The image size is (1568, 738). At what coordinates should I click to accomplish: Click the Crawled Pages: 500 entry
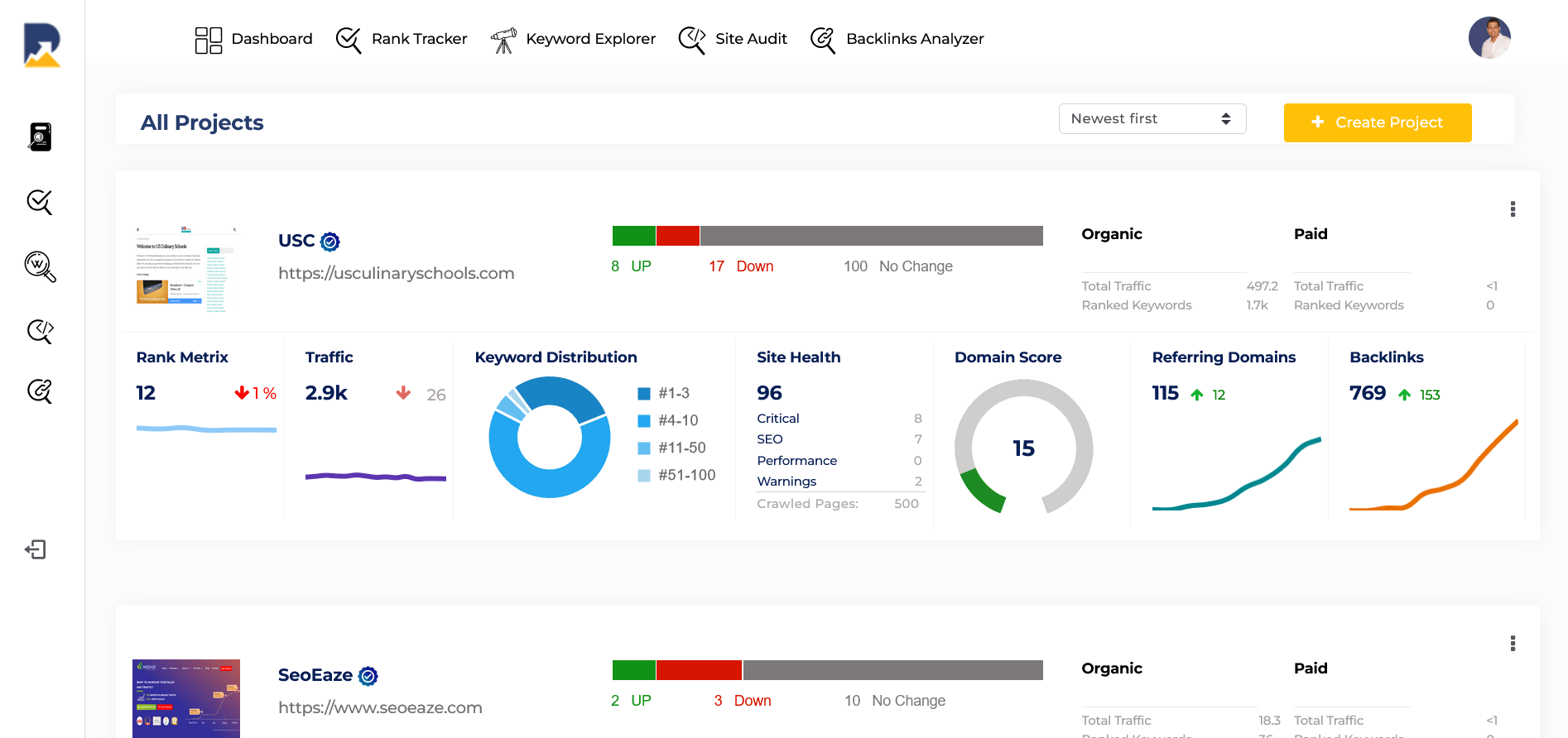838,504
